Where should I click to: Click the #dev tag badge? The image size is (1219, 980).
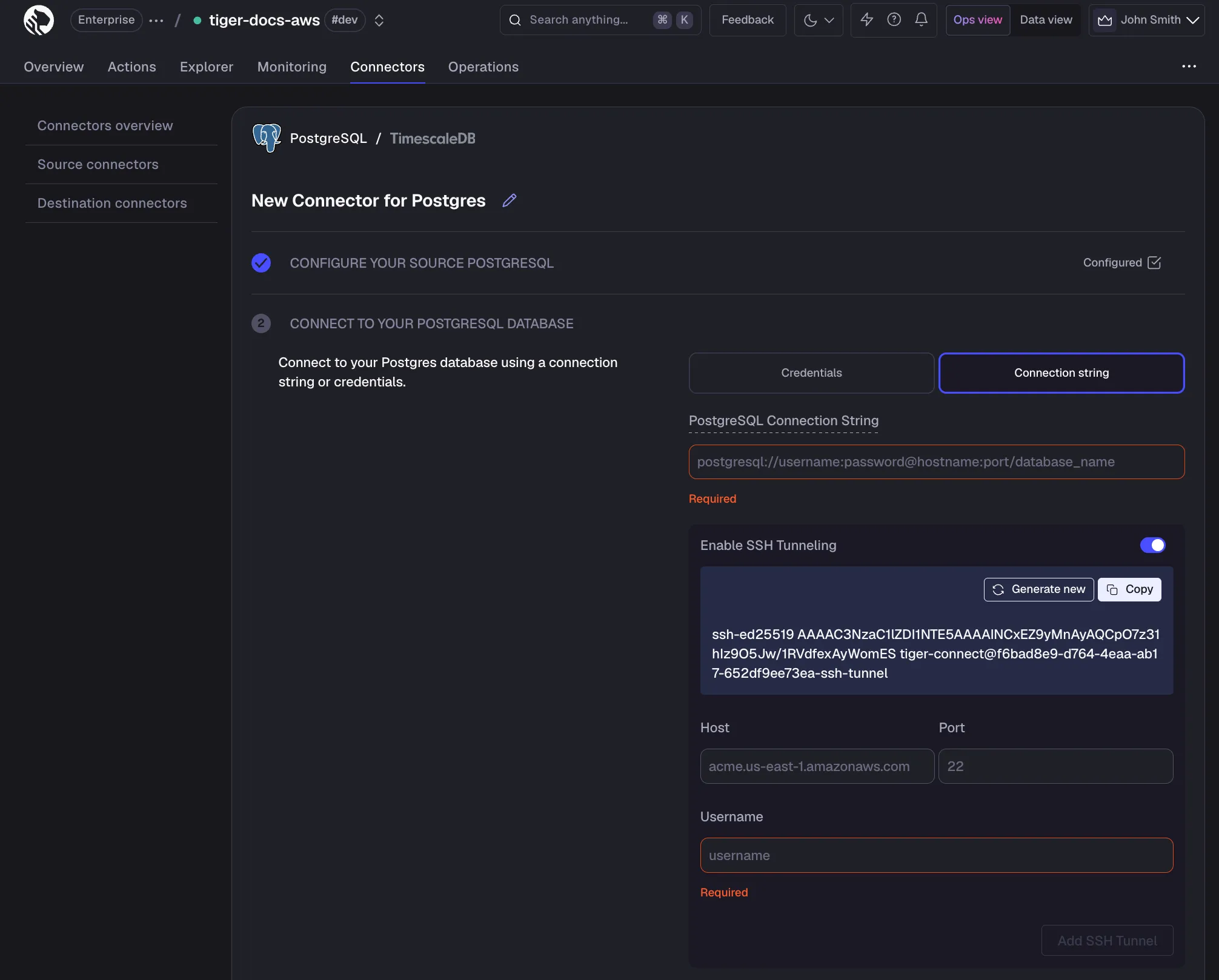tap(345, 20)
